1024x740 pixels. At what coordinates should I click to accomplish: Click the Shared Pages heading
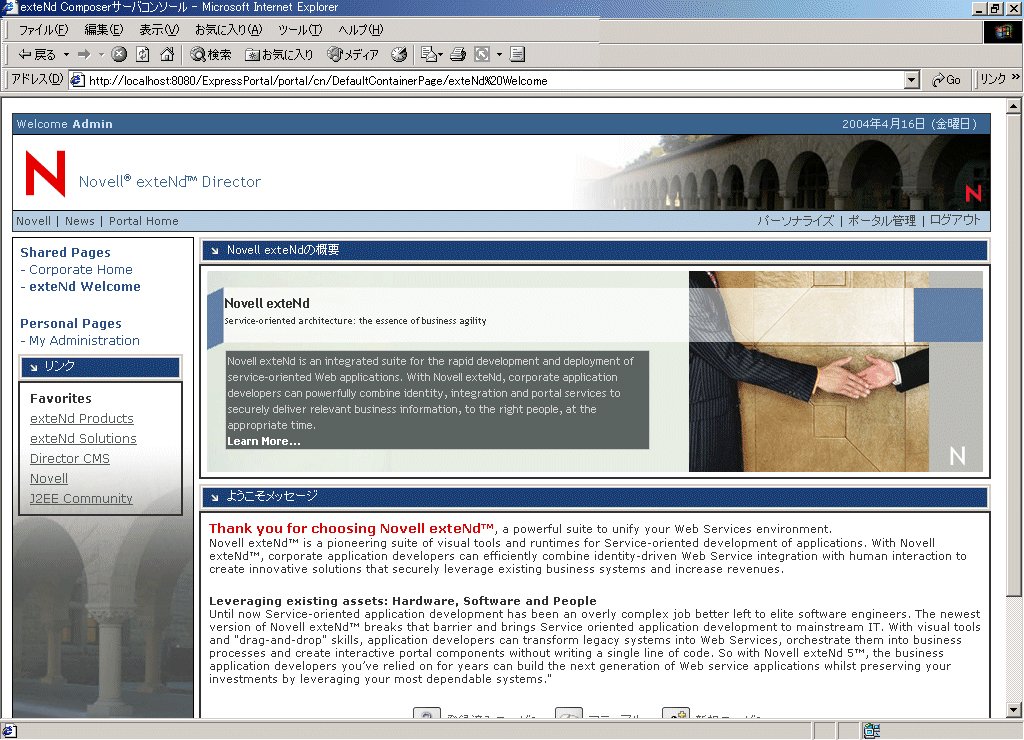click(x=65, y=253)
